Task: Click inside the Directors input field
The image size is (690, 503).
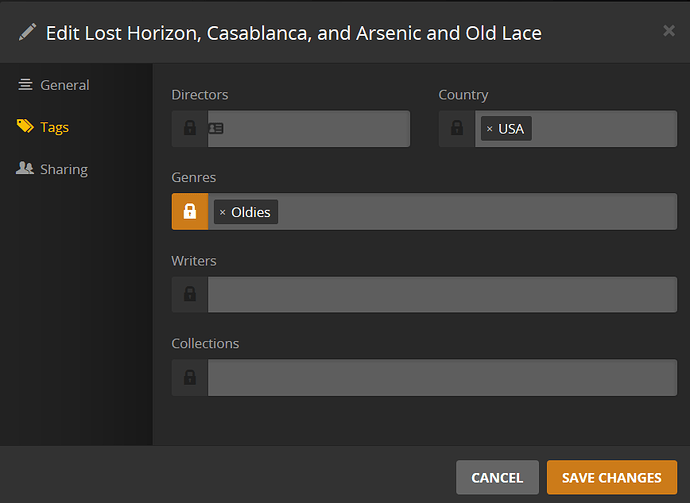Action: click(x=320, y=129)
